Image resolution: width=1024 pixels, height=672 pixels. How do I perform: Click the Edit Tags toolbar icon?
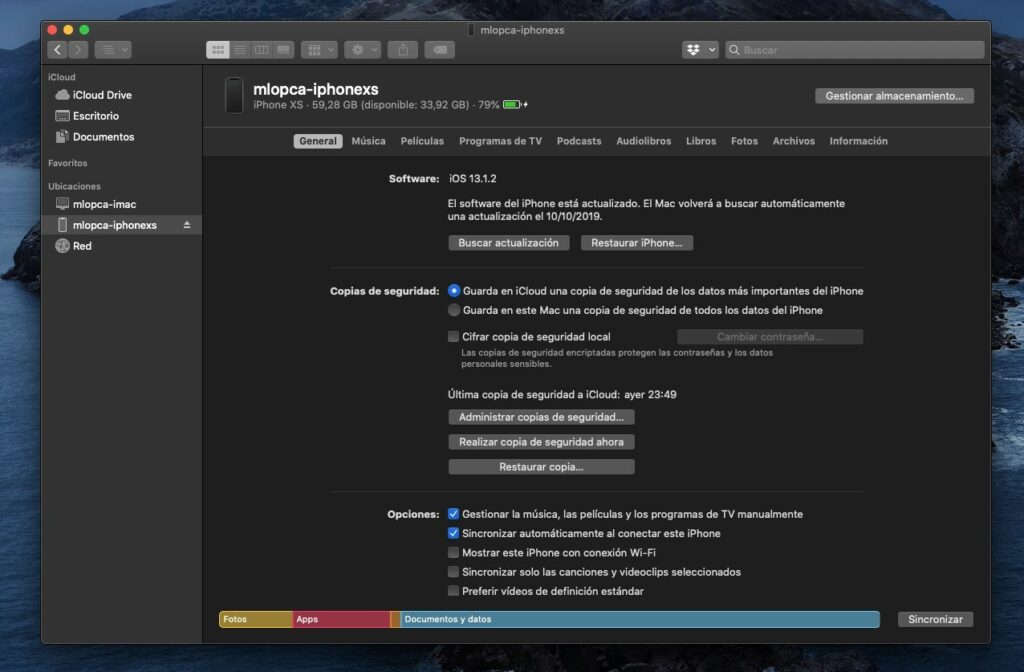(x=440, y=50)
